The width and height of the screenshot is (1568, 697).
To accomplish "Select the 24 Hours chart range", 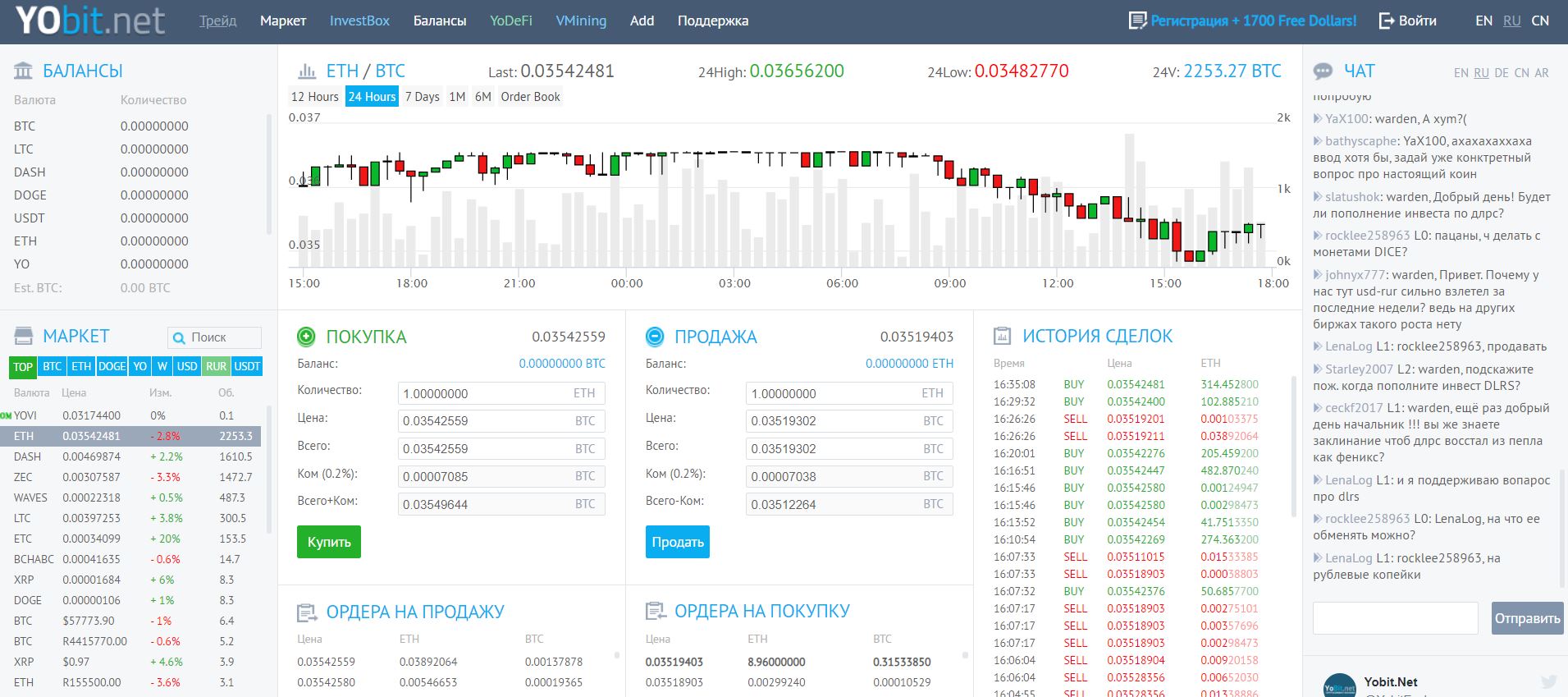I will (x=373, y=97).
